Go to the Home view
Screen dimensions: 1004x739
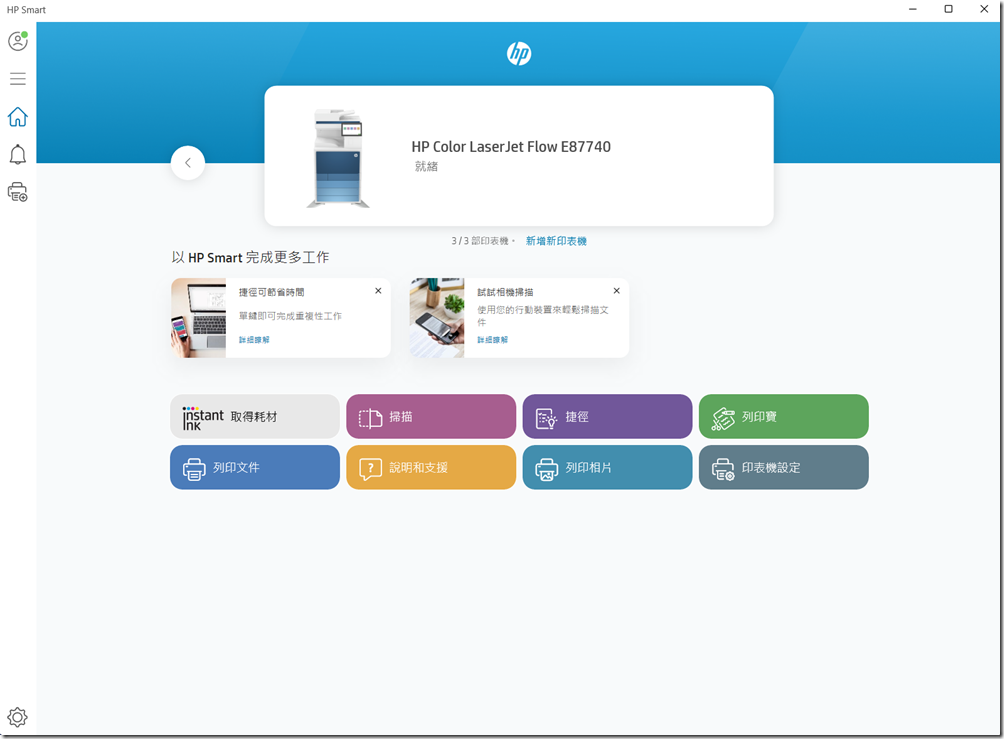click(x=18, y=117)
